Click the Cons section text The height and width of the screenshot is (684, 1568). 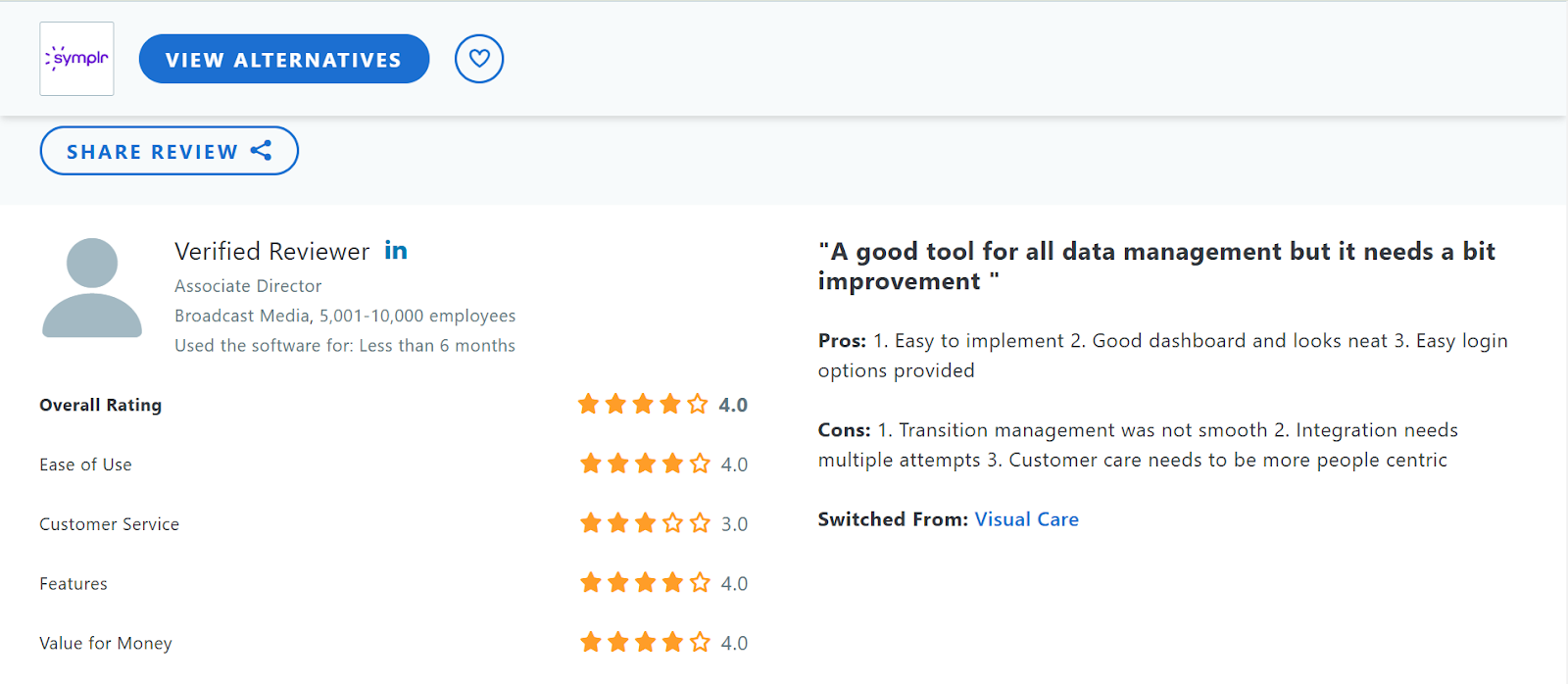1138,445
